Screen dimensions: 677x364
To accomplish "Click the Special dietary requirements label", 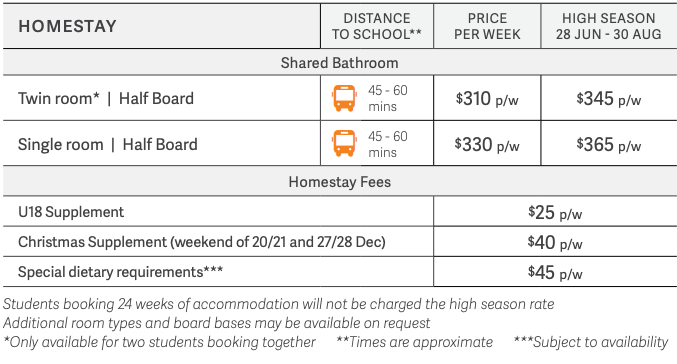I will [x=120, y=272].
